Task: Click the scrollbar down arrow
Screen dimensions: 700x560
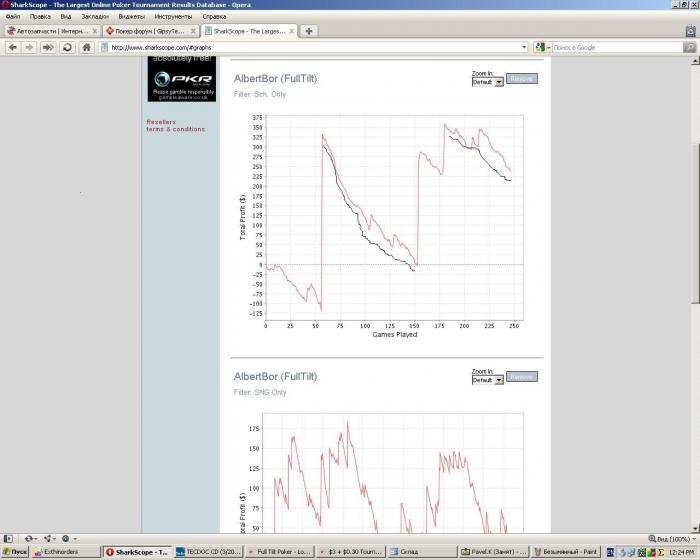Action: click(x=695, y=529)
